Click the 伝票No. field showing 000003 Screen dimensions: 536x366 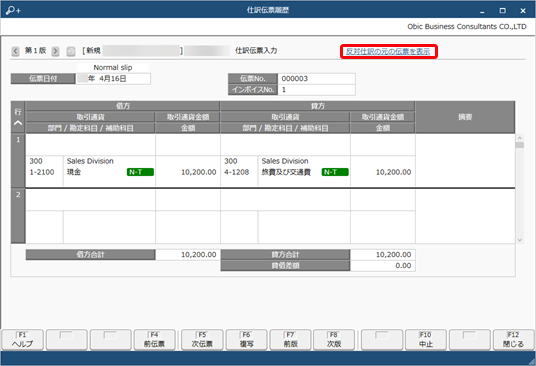[317, 79]
